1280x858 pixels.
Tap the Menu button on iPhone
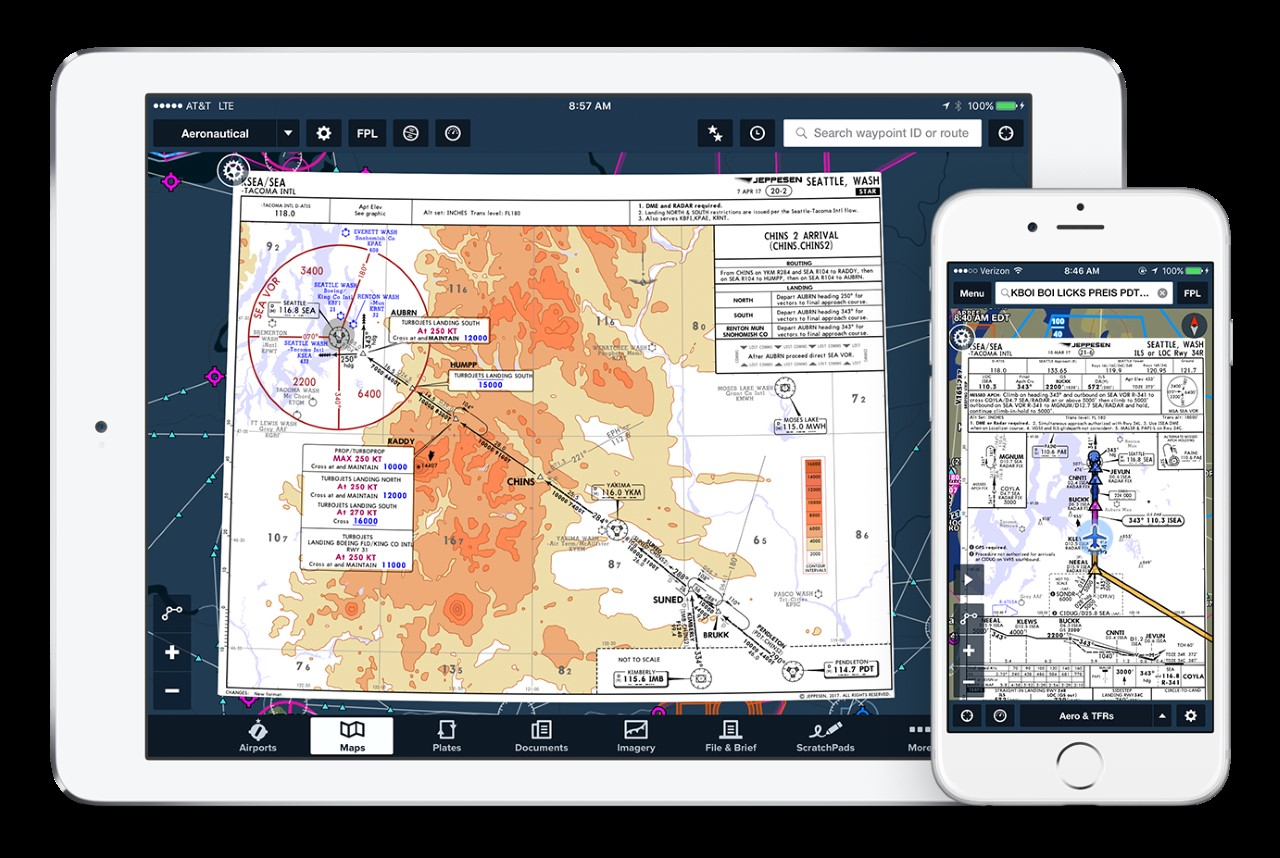pos(972,293)
